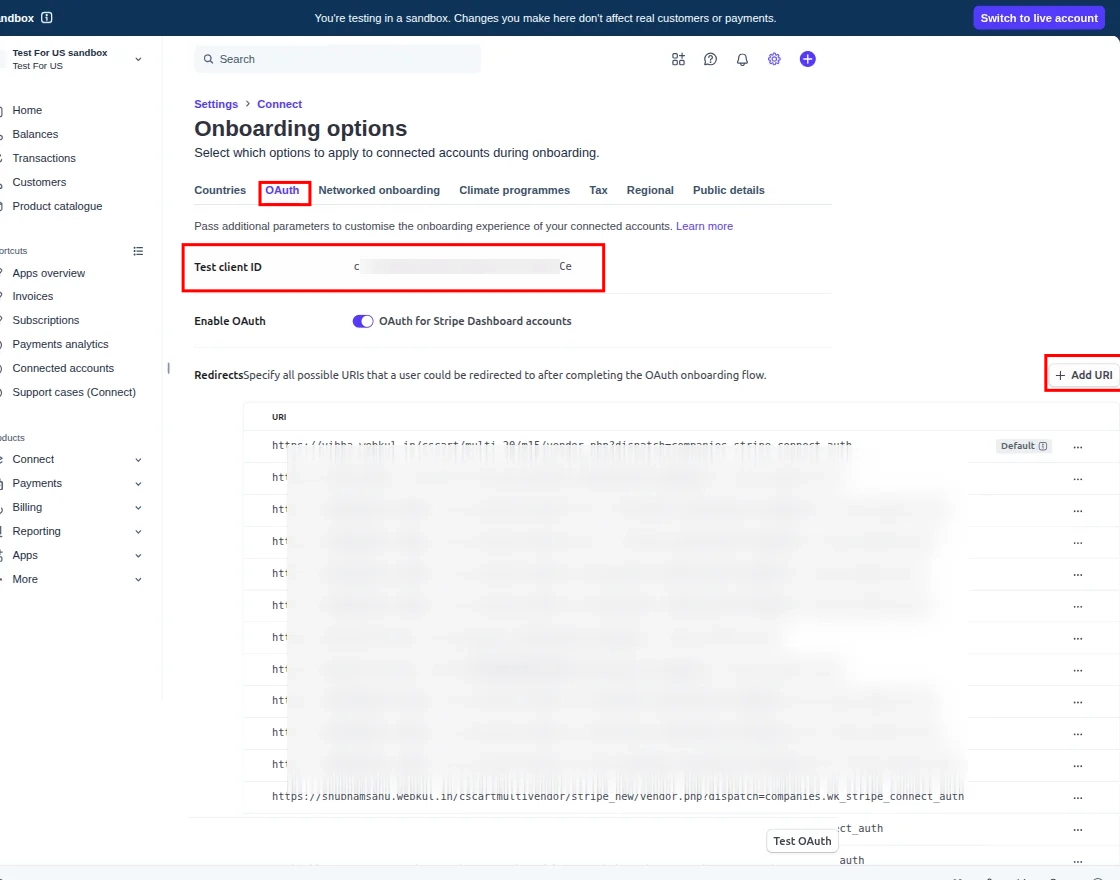Expand the More section in sidebar

[138, 579]
